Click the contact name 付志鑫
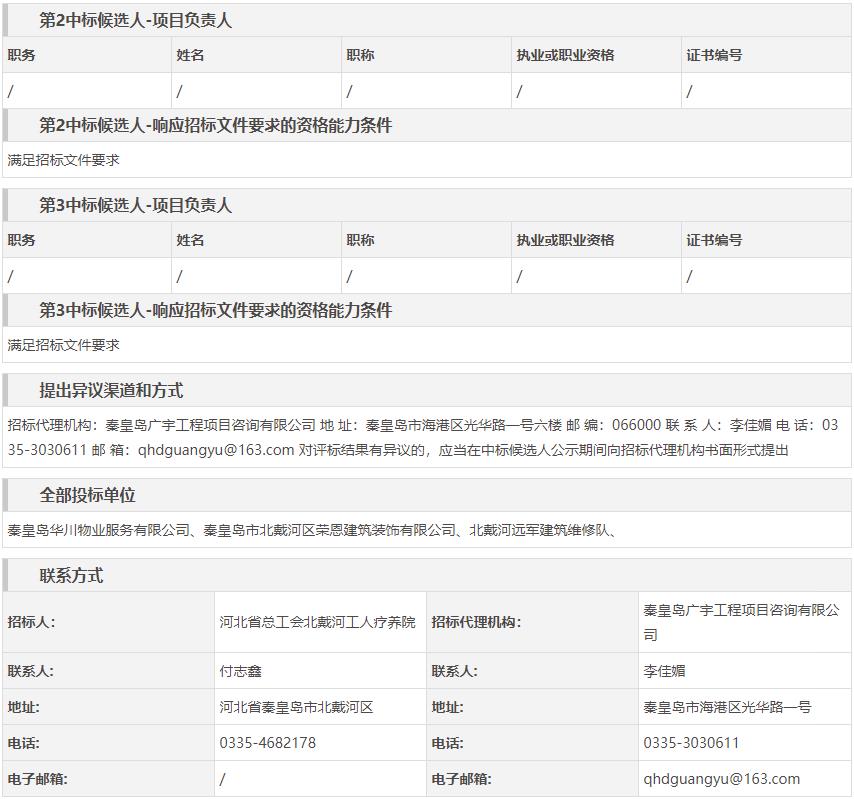This screenshot has width=854, height=799. (x=241, y=671)
